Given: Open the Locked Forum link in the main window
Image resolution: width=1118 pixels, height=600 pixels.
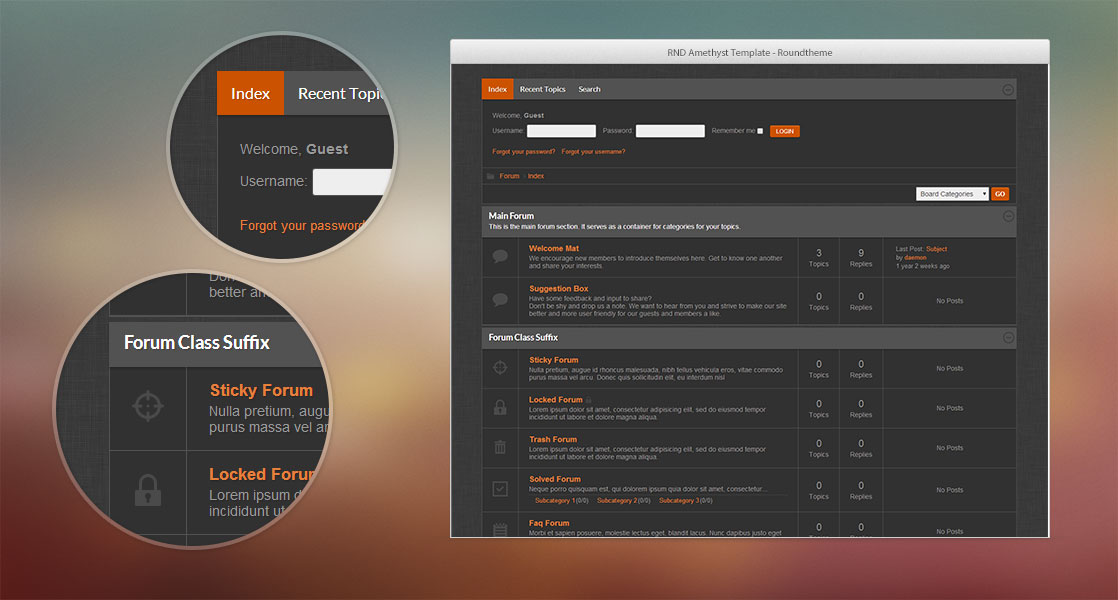Looking at the screenshot, I should click(555, 400).
